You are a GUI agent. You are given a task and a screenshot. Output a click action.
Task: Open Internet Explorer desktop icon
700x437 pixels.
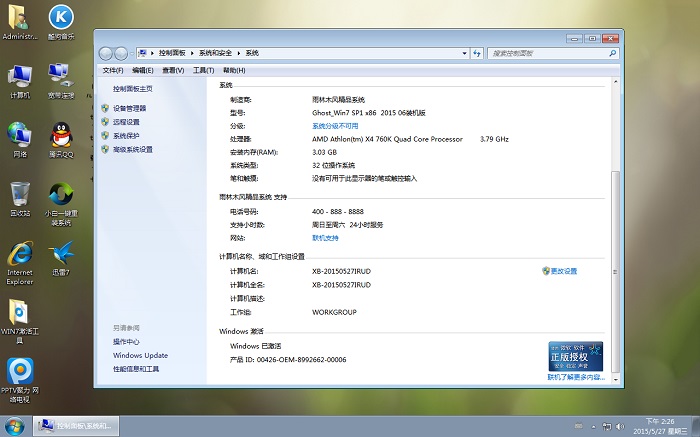pos(19,254)
